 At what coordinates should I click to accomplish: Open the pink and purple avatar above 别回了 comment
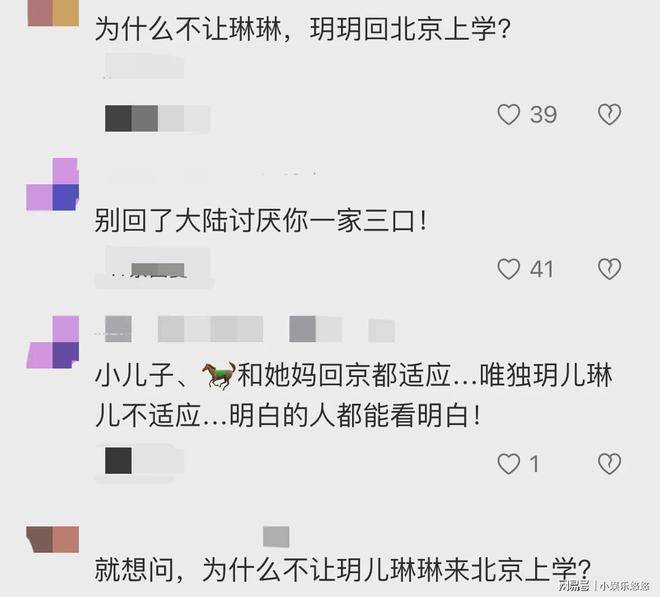pyautogui.click(x=53, y=184)
